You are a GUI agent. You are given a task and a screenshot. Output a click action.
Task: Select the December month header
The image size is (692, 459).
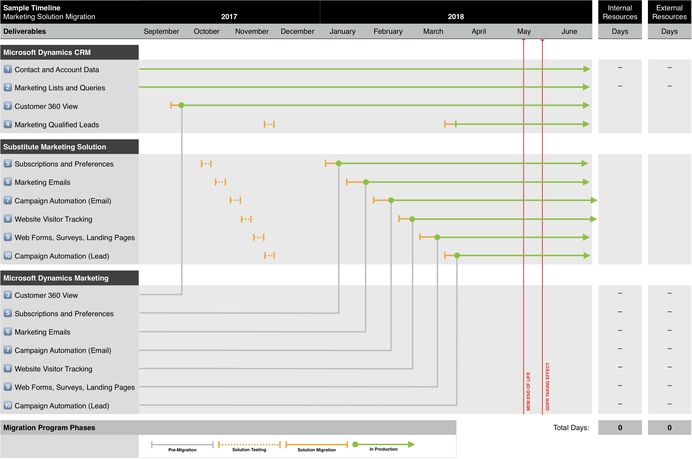coord(297,31)
